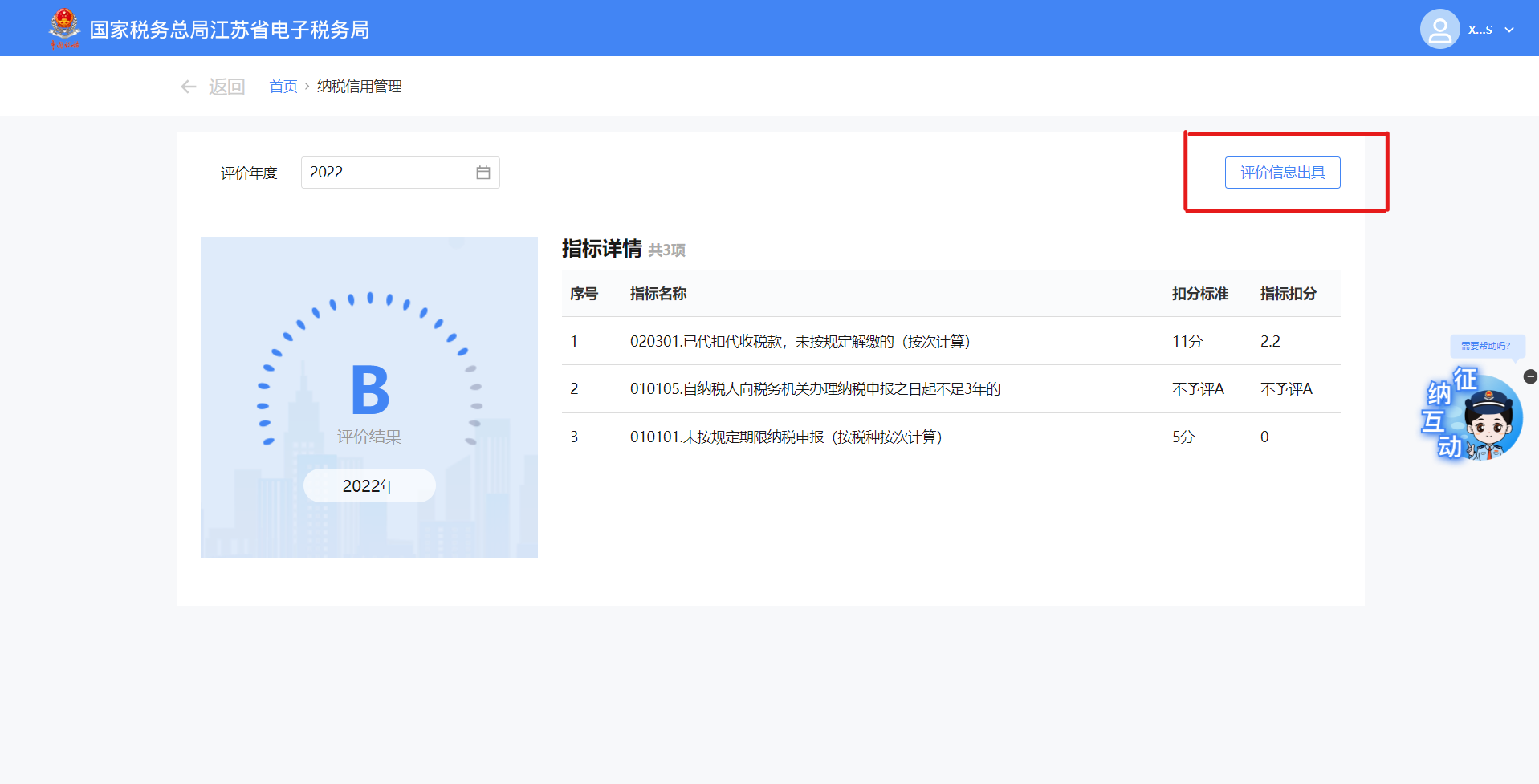Click the 纳税信用管理 breadcrumb item

(359, 87)
